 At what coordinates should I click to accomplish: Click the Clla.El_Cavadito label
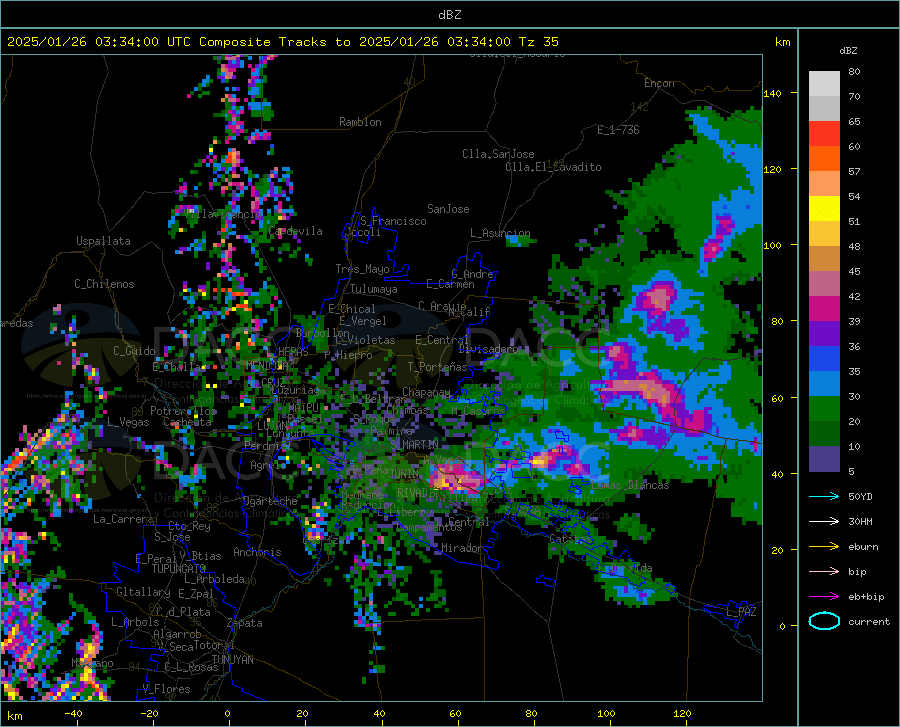click(553, 167)
